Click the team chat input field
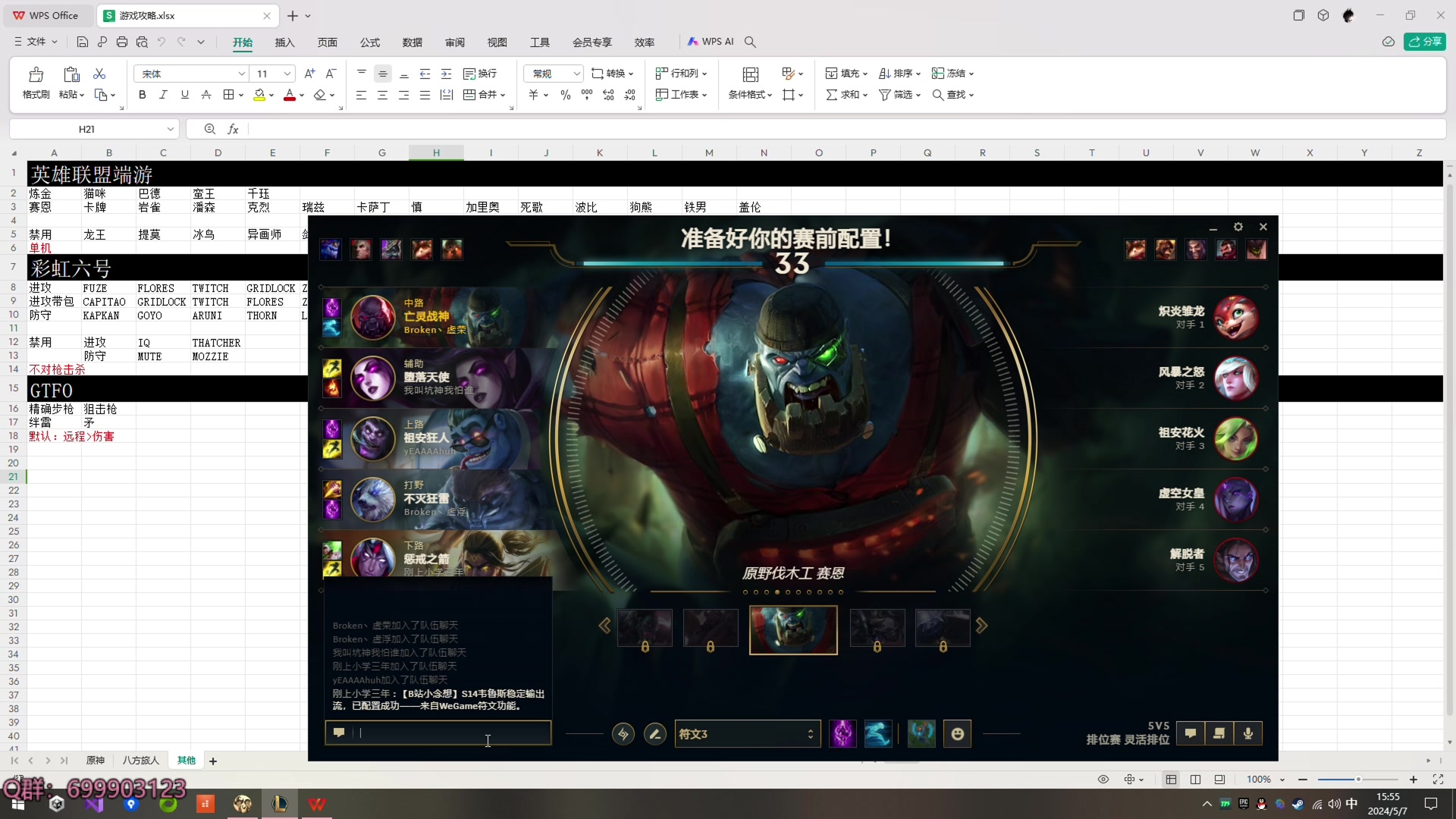Image resolution: width=1456 pixels, height=819 pixels. (x=438, y=733)
